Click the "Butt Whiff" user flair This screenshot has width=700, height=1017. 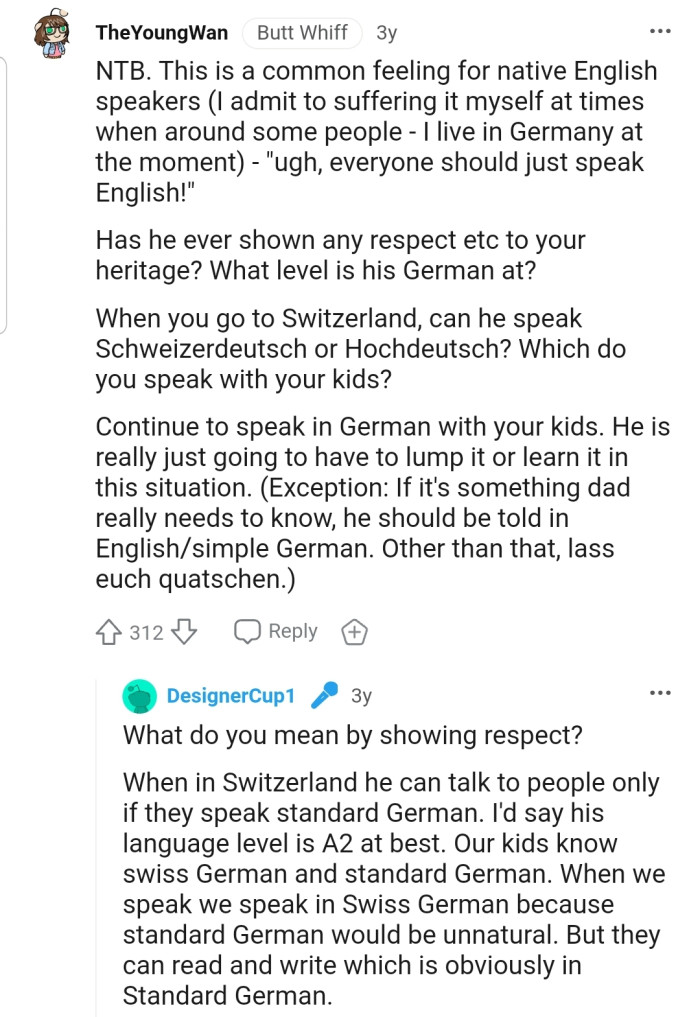[302, 33]
